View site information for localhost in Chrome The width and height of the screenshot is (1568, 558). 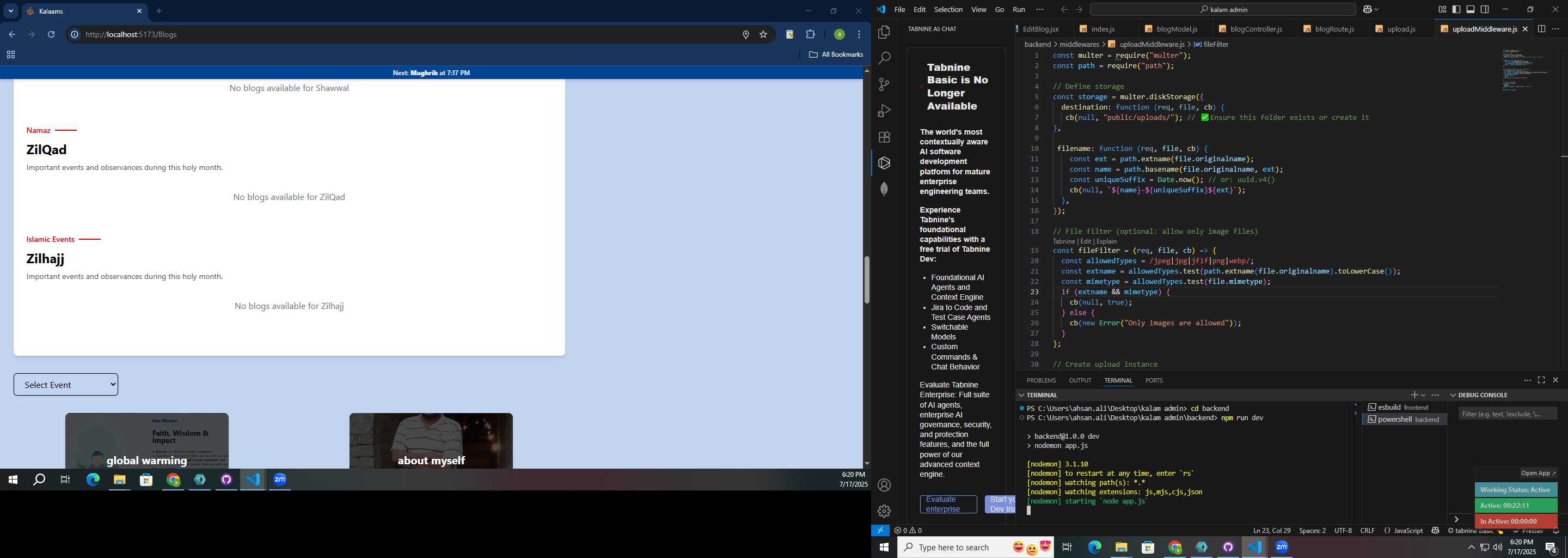coord(74,35)
